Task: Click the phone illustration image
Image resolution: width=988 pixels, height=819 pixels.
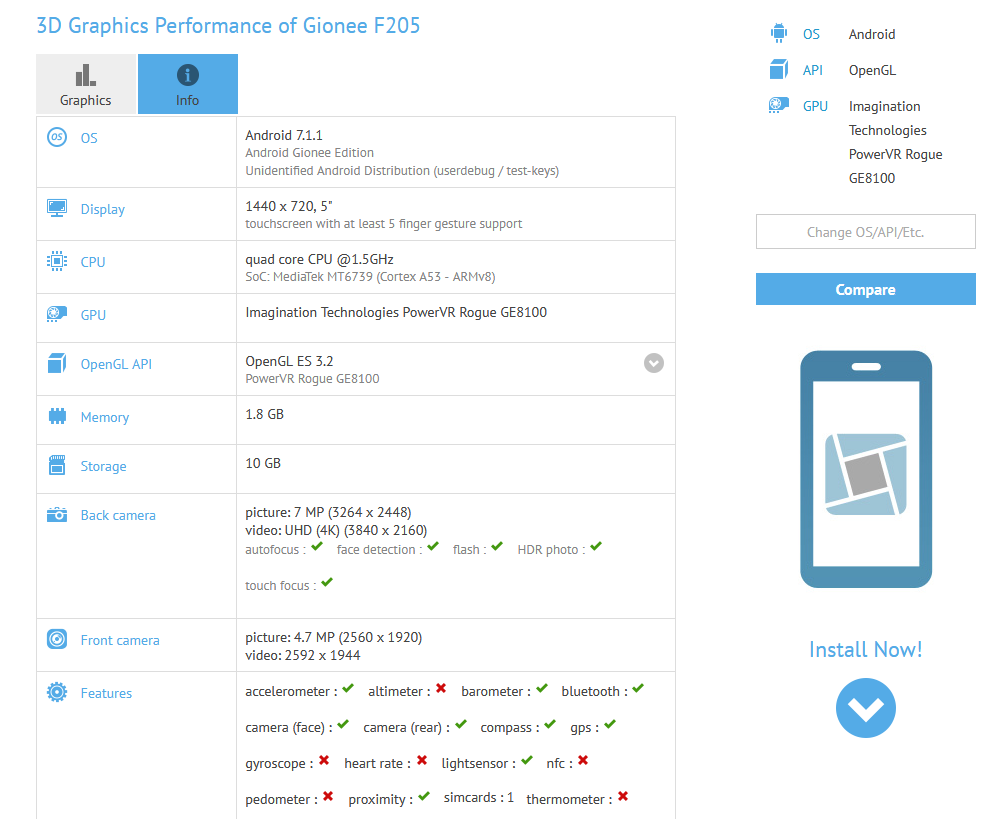Action: 866,469
